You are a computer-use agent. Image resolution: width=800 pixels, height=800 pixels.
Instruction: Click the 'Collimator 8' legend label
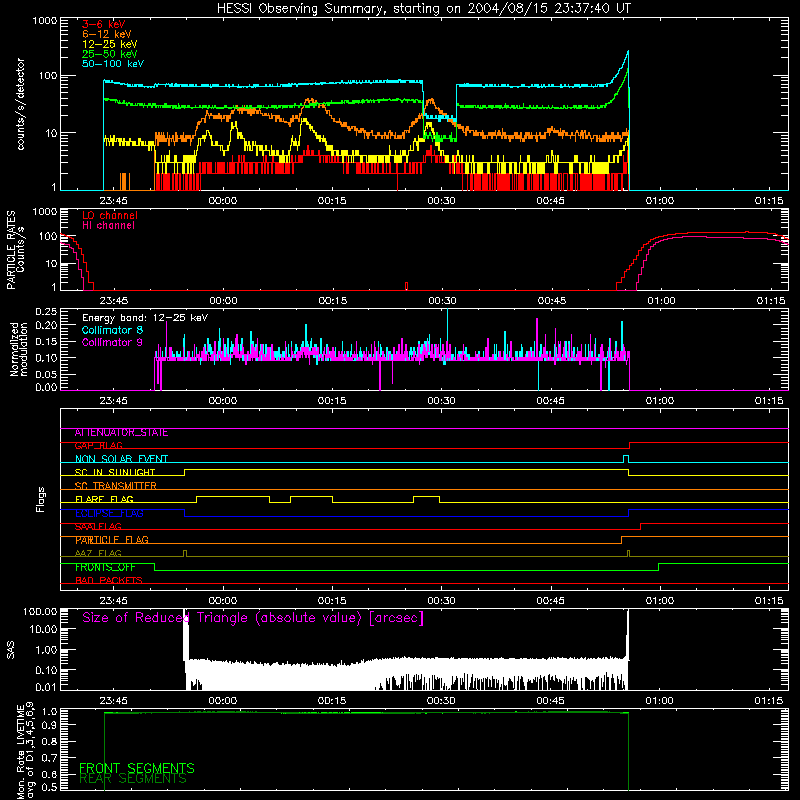tap(112, 330)
